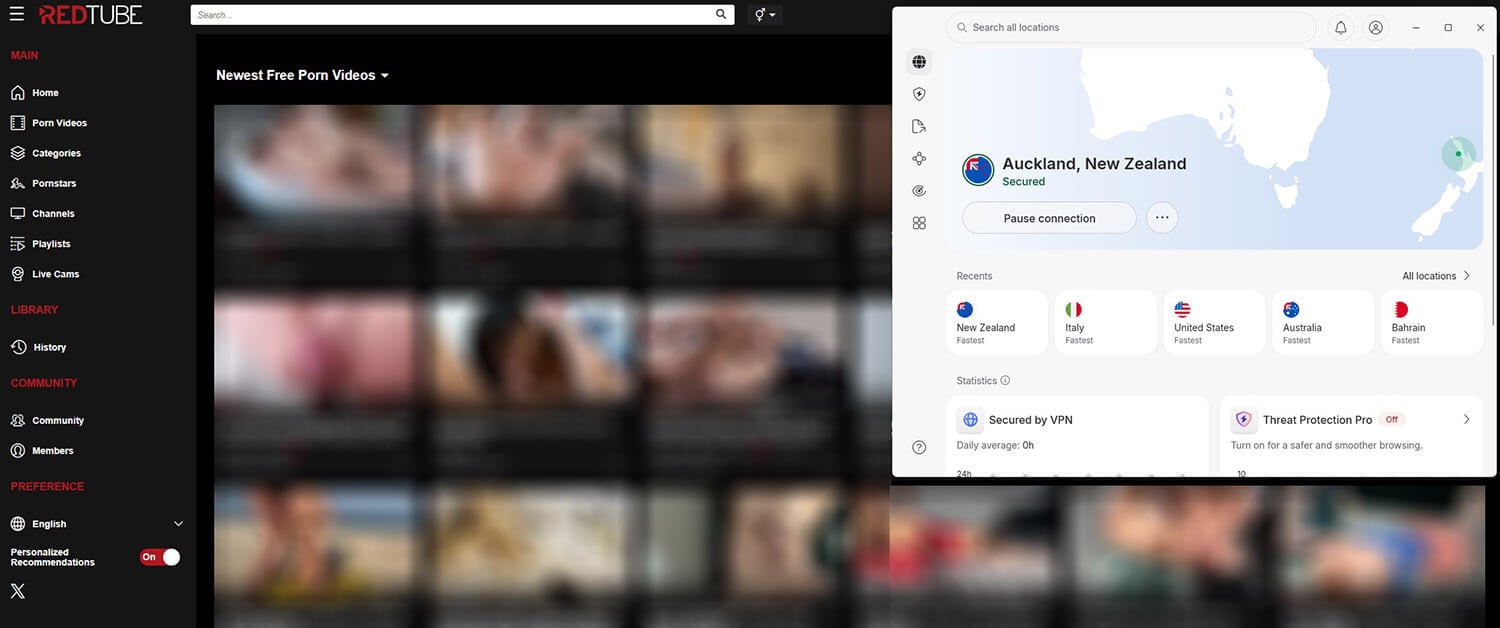
Task: Click the RedTube logo in the header
Action: tap(91, 15)
